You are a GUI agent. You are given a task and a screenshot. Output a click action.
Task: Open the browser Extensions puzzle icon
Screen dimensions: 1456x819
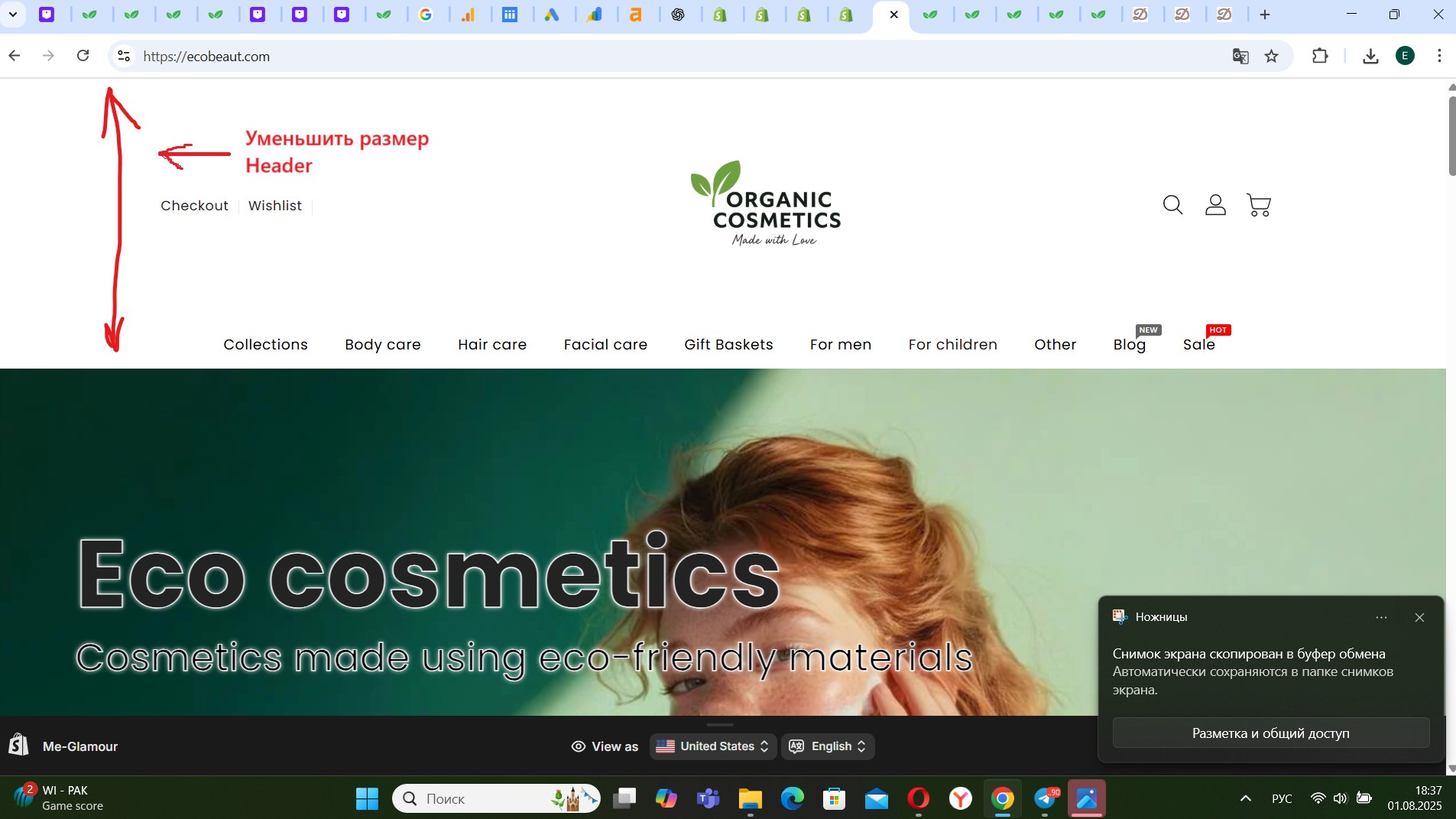click(x=1320, y=56)
